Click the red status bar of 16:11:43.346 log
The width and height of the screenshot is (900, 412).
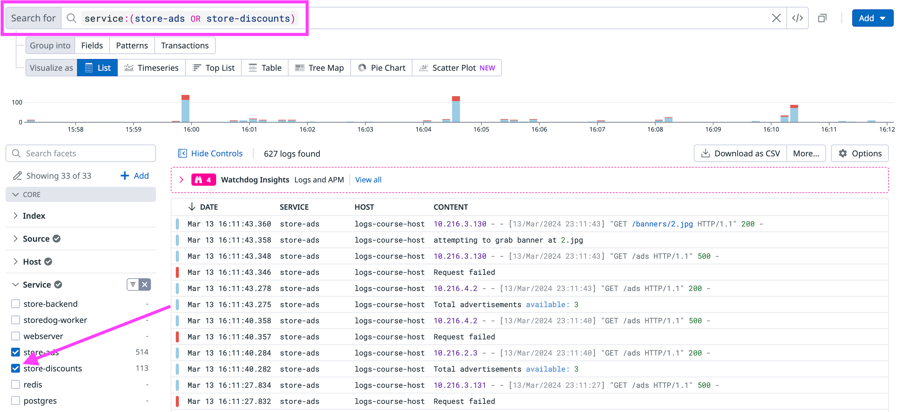(x=178, y=272)
